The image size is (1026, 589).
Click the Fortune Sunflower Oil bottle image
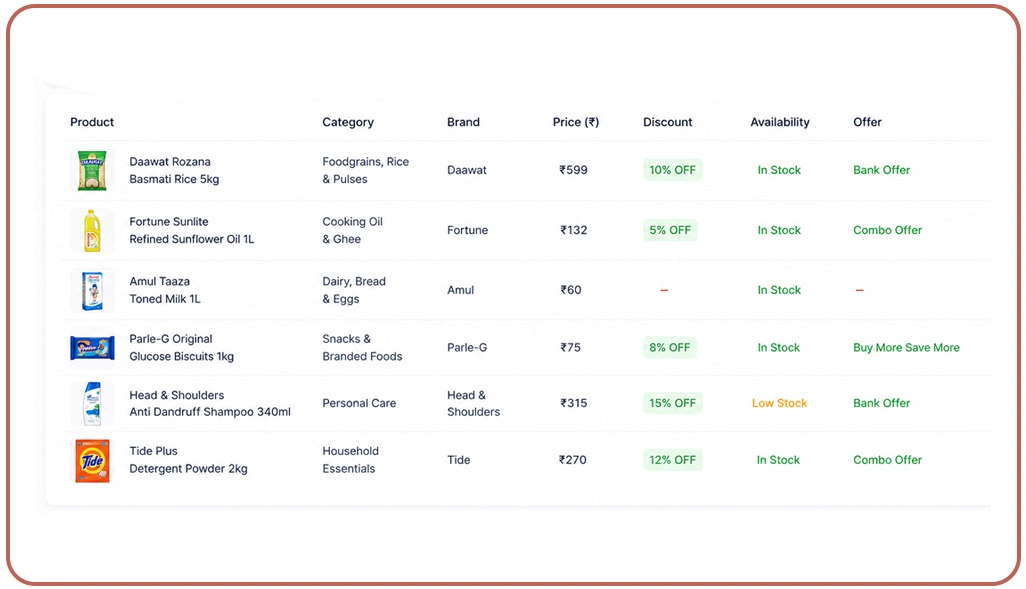tap(92, 230)
